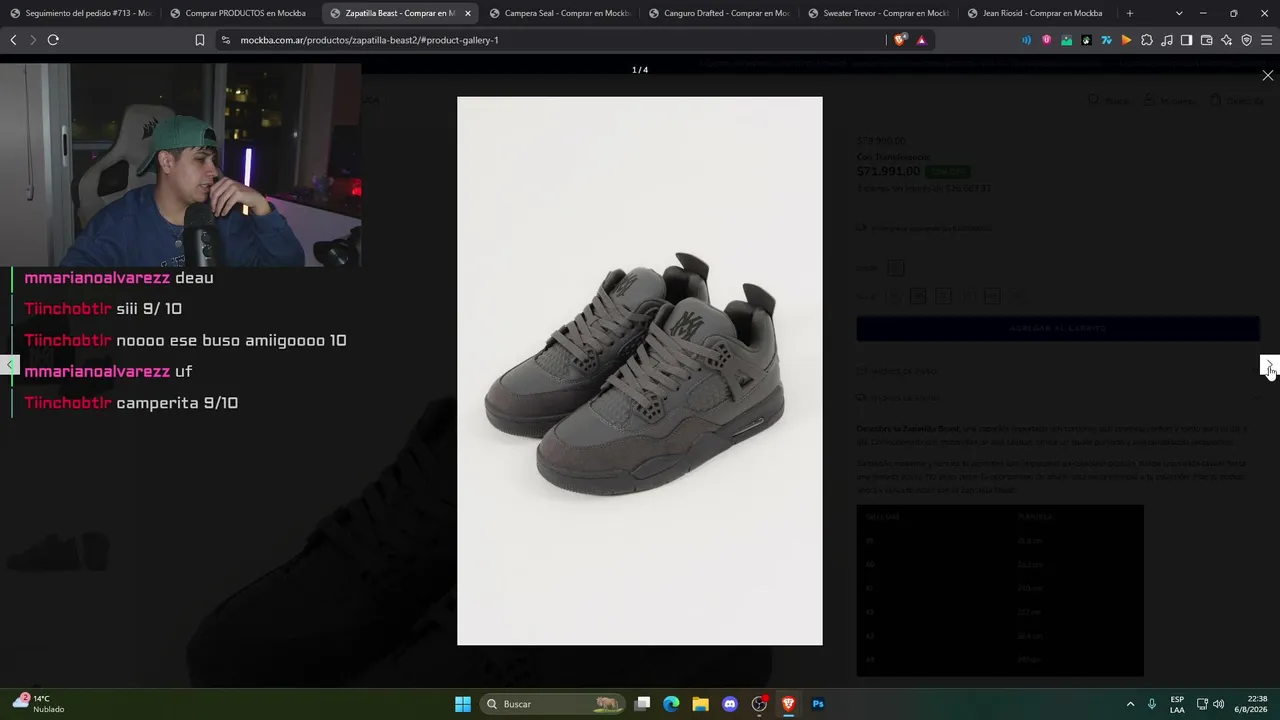Open a new browser tab

(1130, 13)
